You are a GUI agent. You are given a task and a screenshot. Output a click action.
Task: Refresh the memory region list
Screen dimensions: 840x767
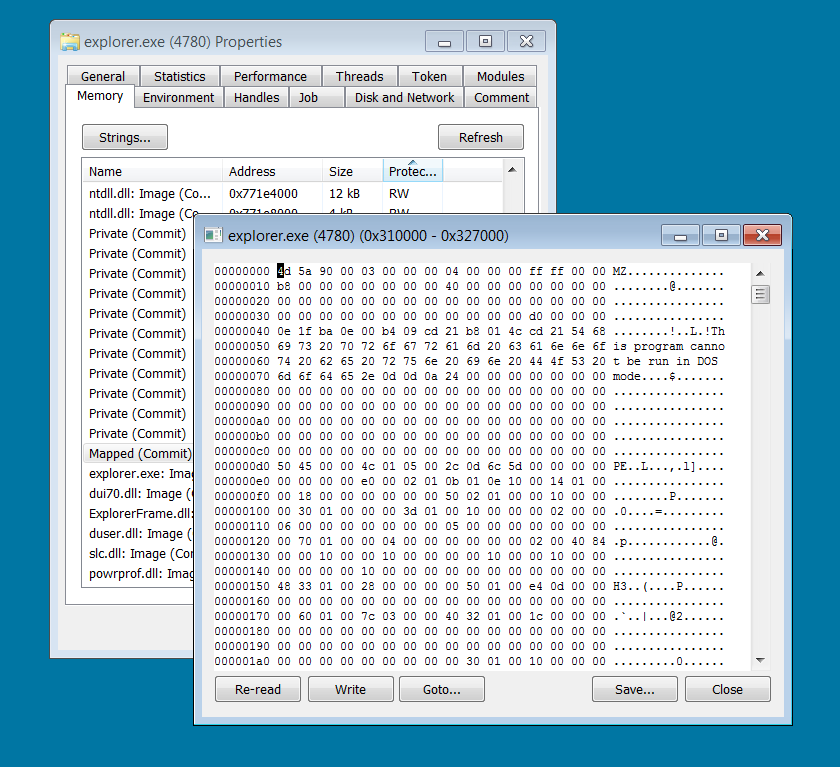(481, 137)
